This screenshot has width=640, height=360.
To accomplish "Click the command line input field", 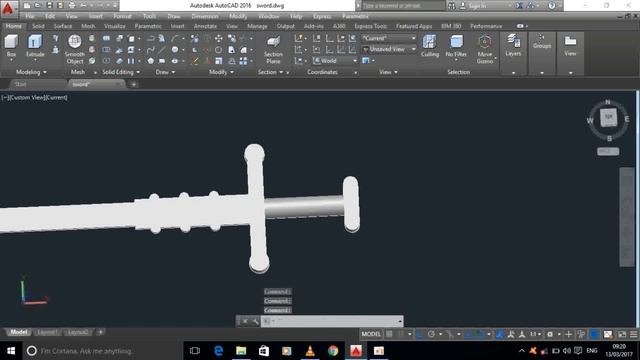I will pyautogui.click(x=333, y=321).
